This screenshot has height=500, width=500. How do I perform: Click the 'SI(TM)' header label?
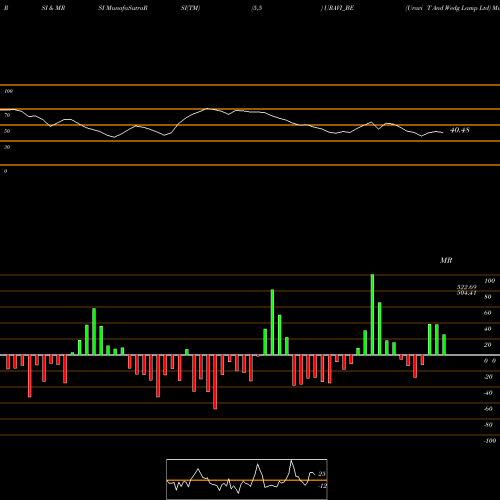click(190, 8)
